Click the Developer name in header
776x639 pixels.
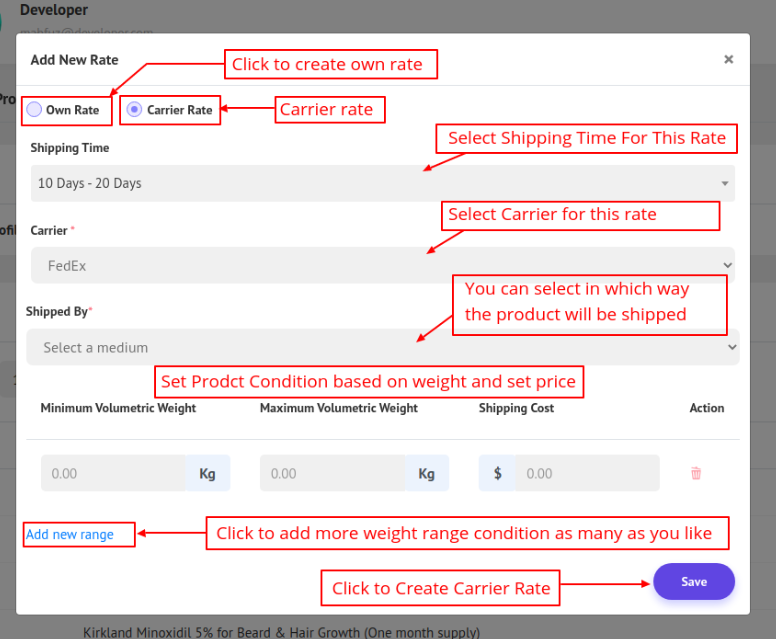coord(54,10)
